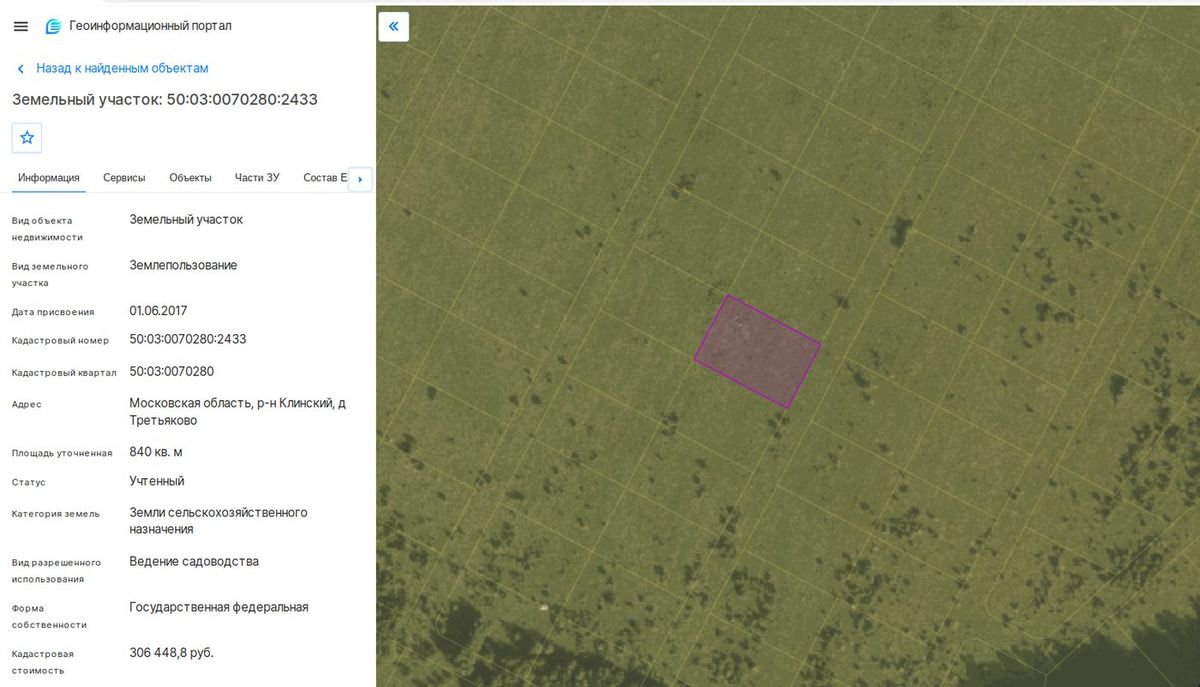1200x687 pixels.
Task: Switch to the Объекты tab
Action: tap(190, 178)
